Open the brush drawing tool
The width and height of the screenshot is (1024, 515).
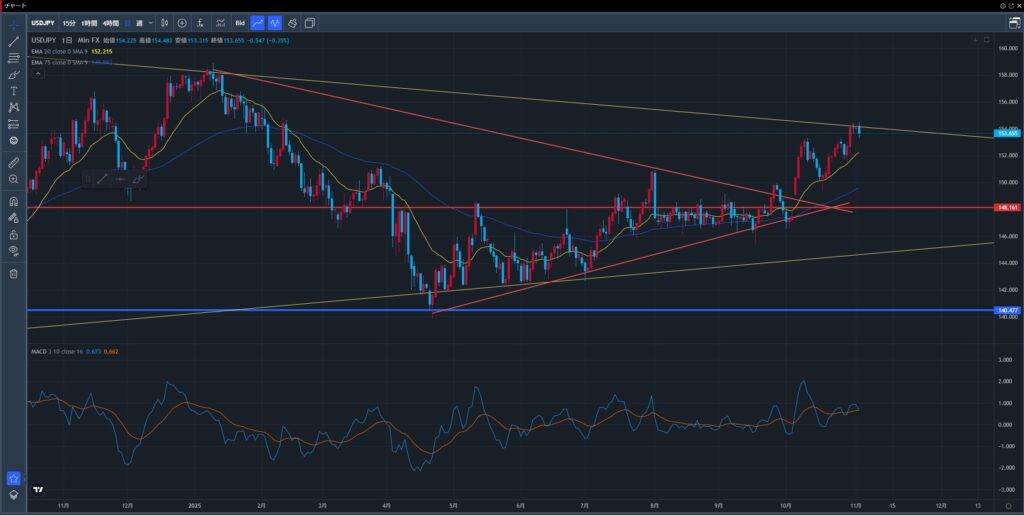point(14,74)
